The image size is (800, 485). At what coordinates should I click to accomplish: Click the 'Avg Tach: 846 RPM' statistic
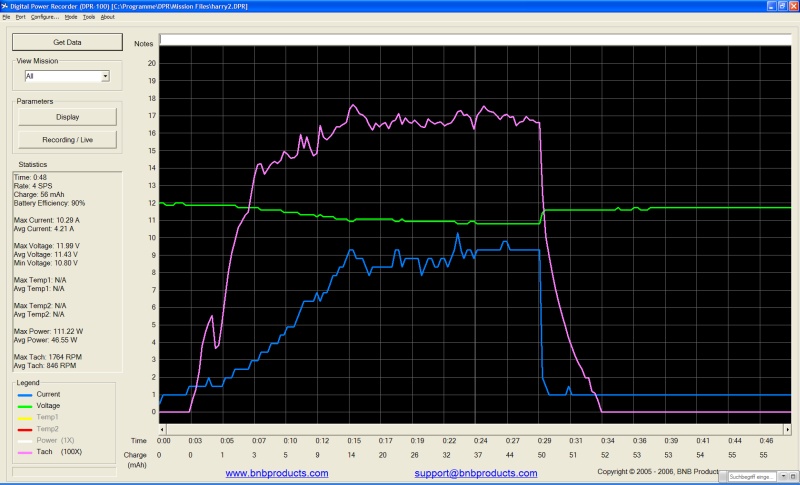point(45,366)
